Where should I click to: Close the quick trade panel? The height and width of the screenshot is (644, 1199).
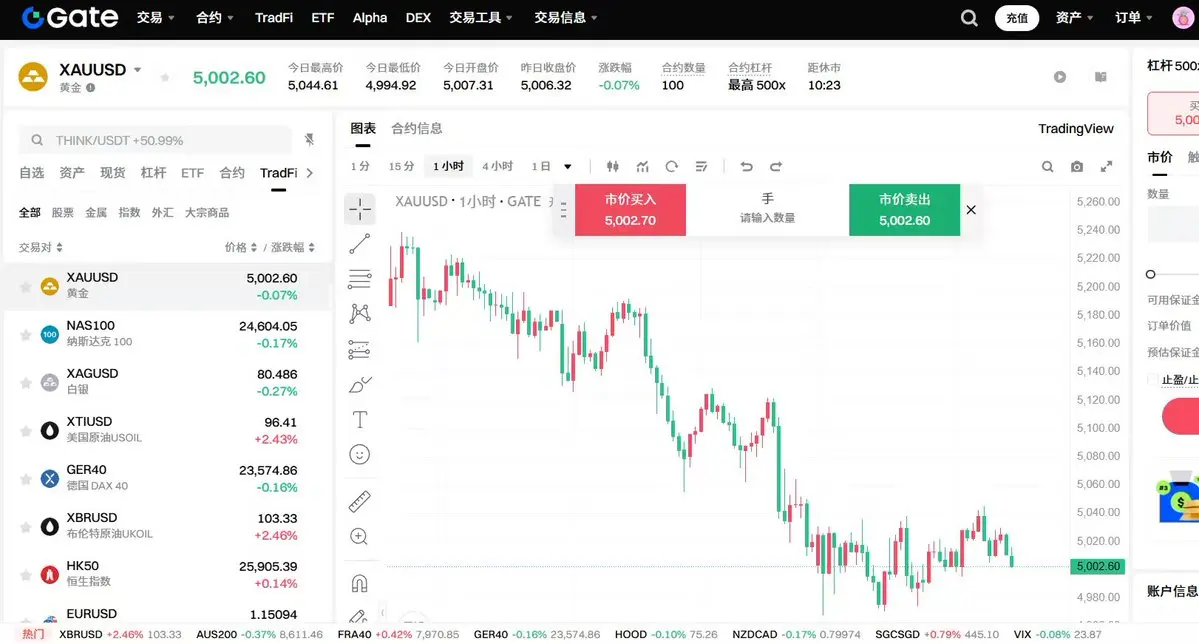(971, 210)
